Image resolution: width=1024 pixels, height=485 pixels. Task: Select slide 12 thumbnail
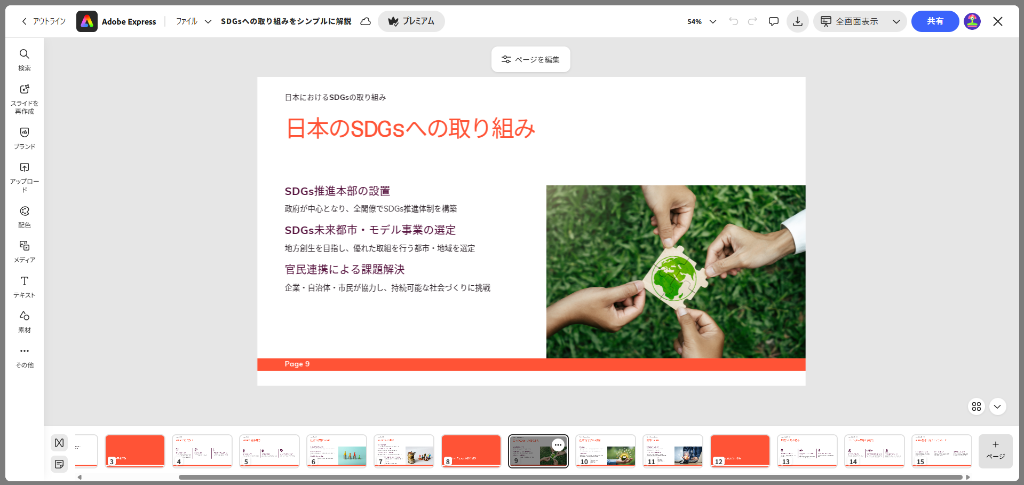coord(740,451)
